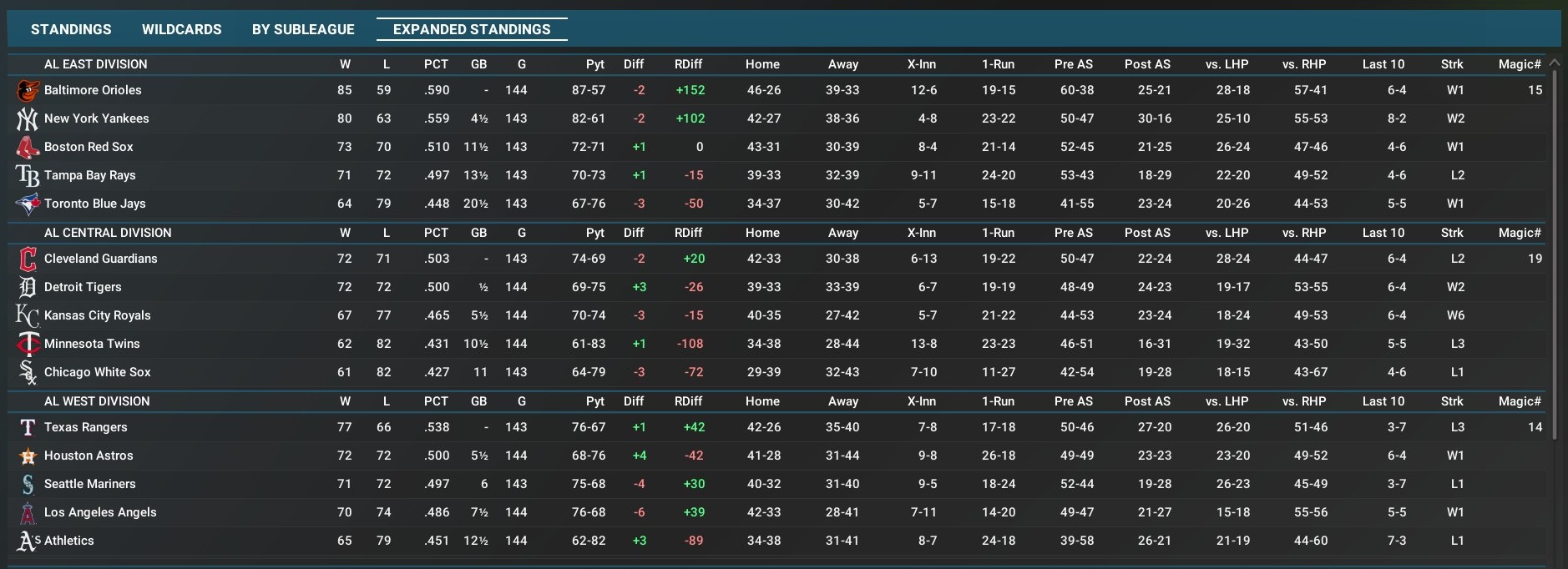This screenshot has height=569, width=1568.
Task: Click the Boston Red Sox logo
Action: (x=28, y=147)
